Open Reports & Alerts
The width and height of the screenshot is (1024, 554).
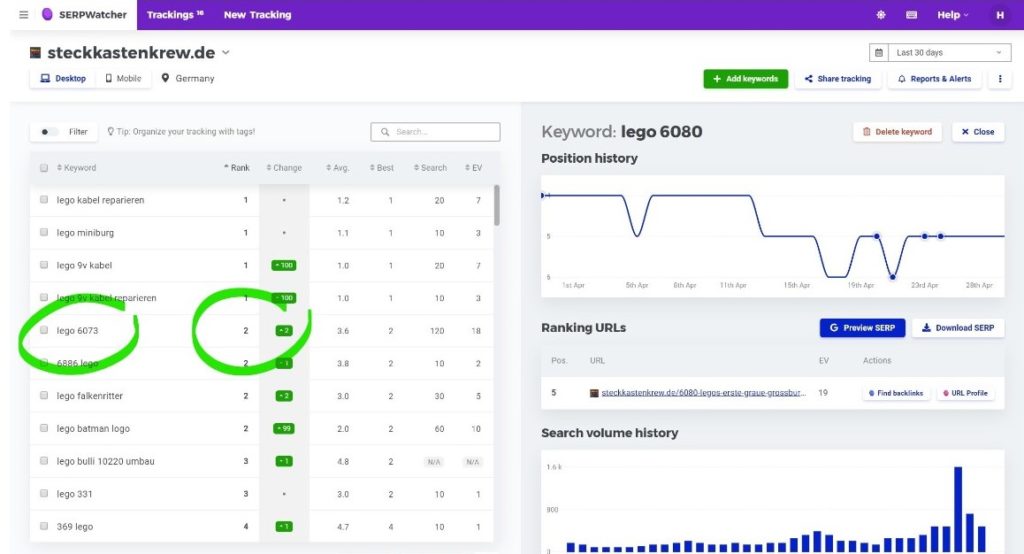point(934,78)
